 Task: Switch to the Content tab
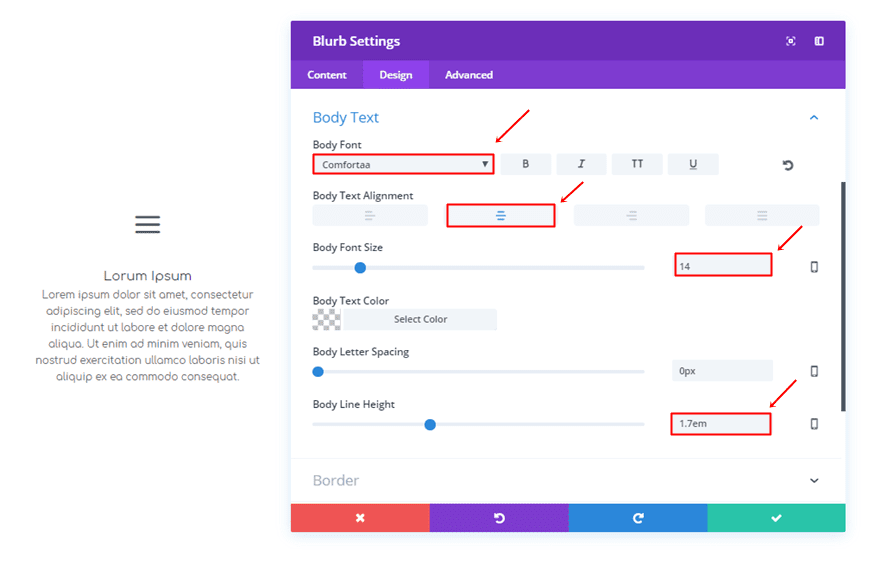point(327,75)
